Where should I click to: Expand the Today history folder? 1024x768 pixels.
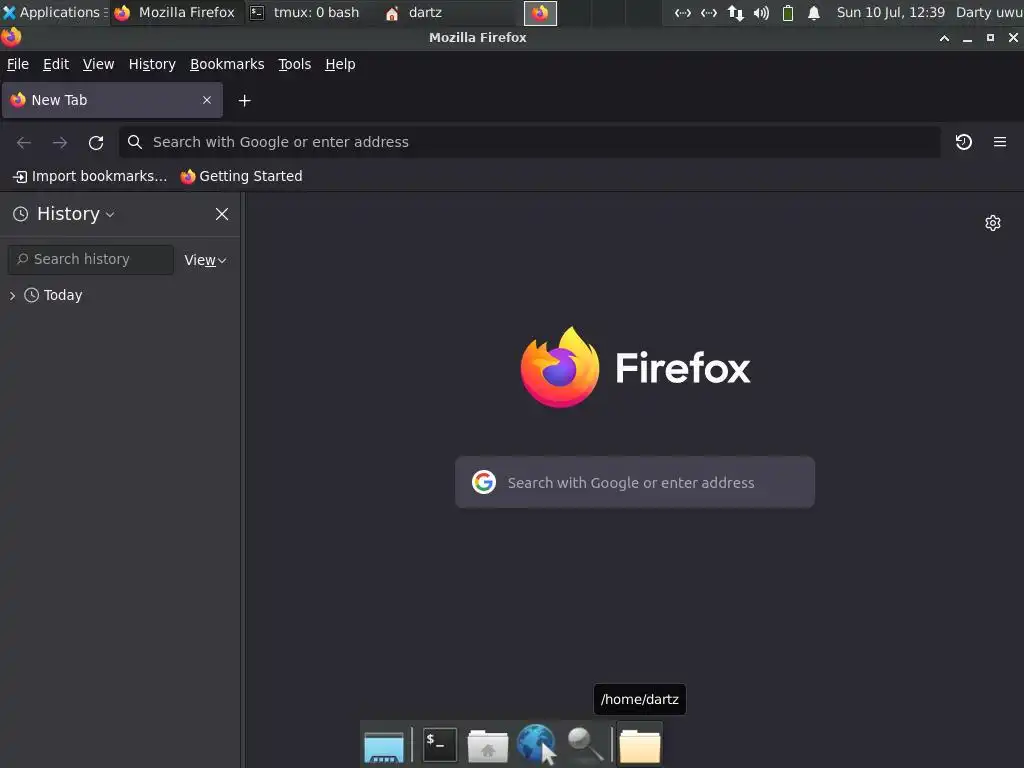tap(12, 295)
